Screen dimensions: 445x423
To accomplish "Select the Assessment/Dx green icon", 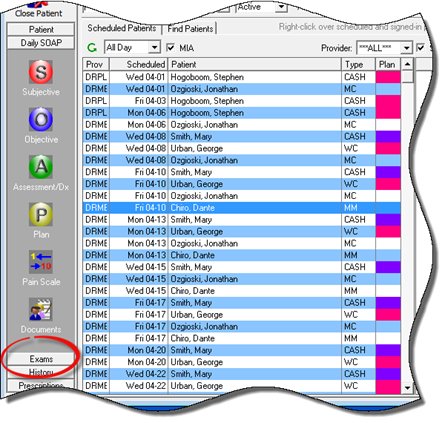I will click(x=41, y=167).
